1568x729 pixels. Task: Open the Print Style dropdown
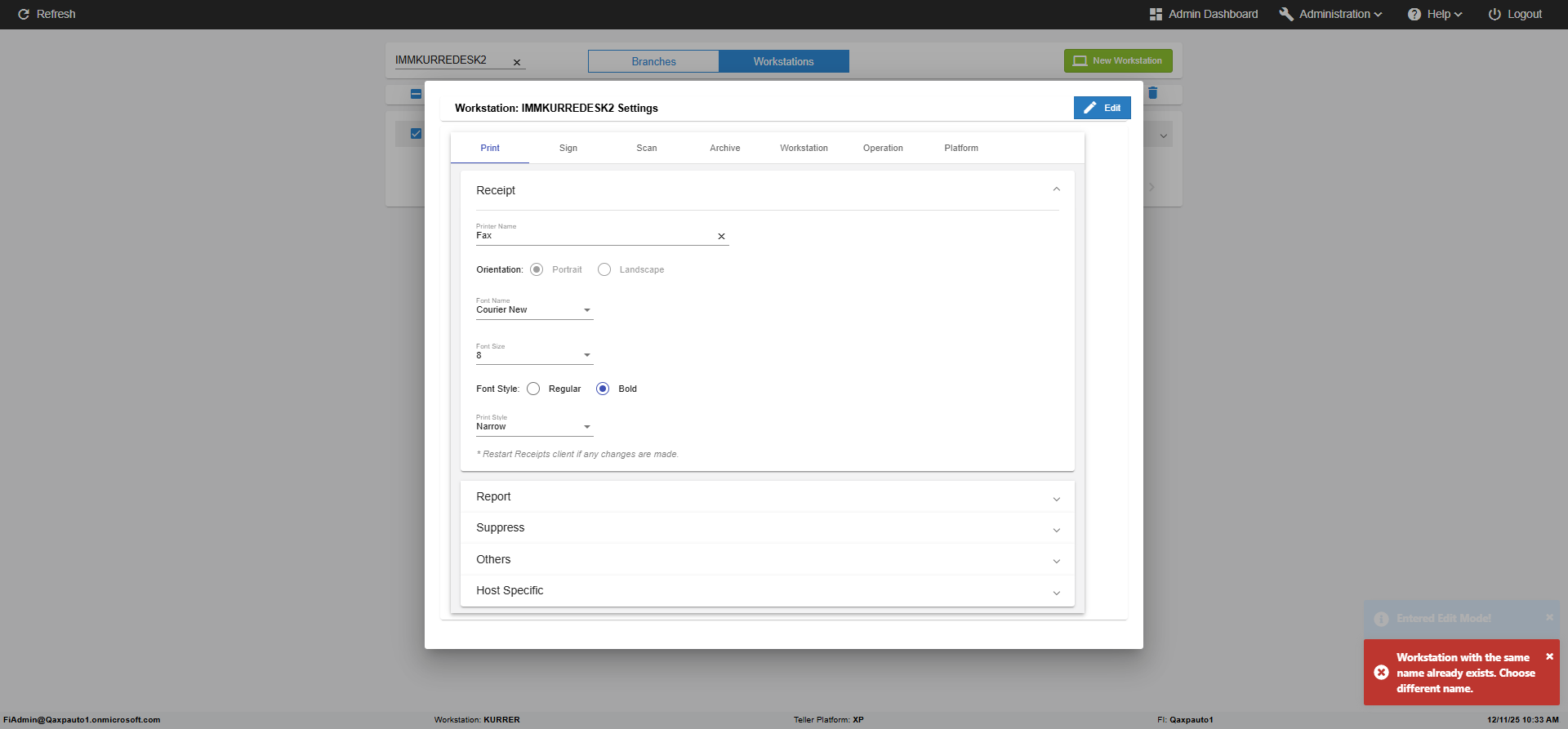(535, 426)
